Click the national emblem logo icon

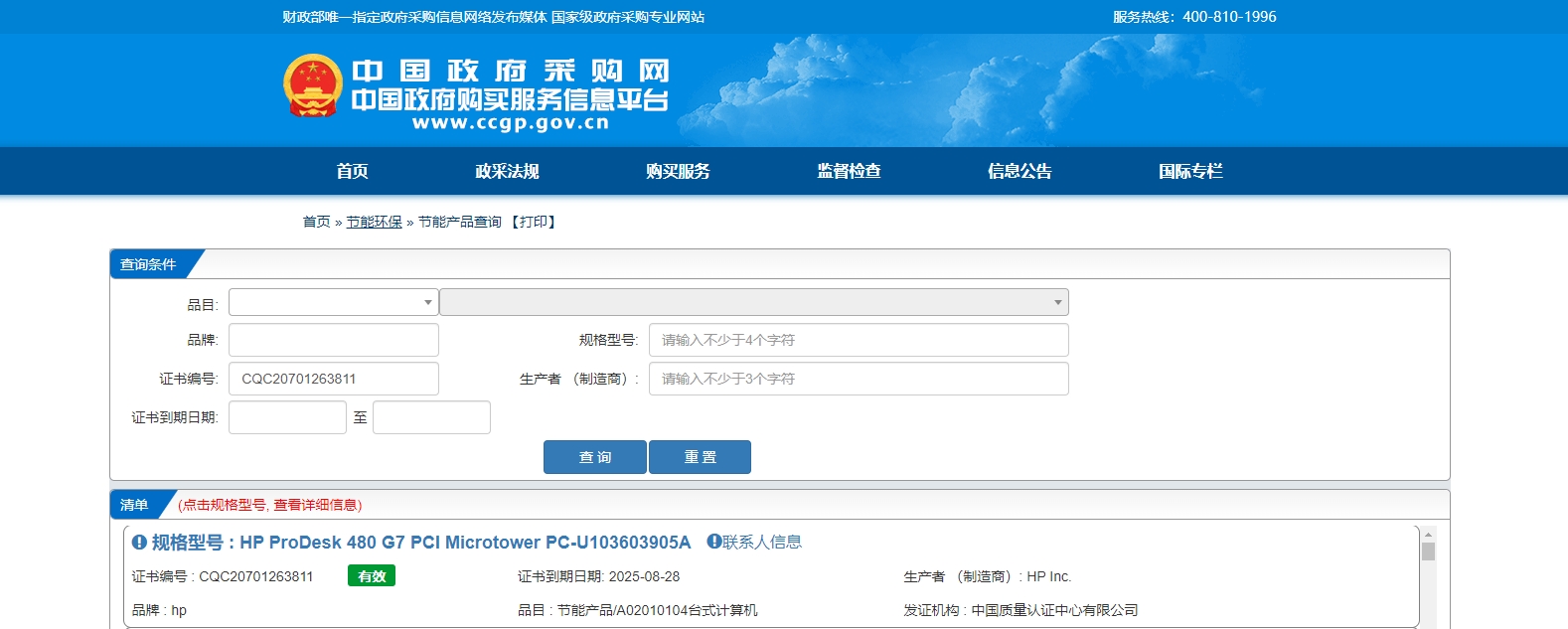(313, 85)
